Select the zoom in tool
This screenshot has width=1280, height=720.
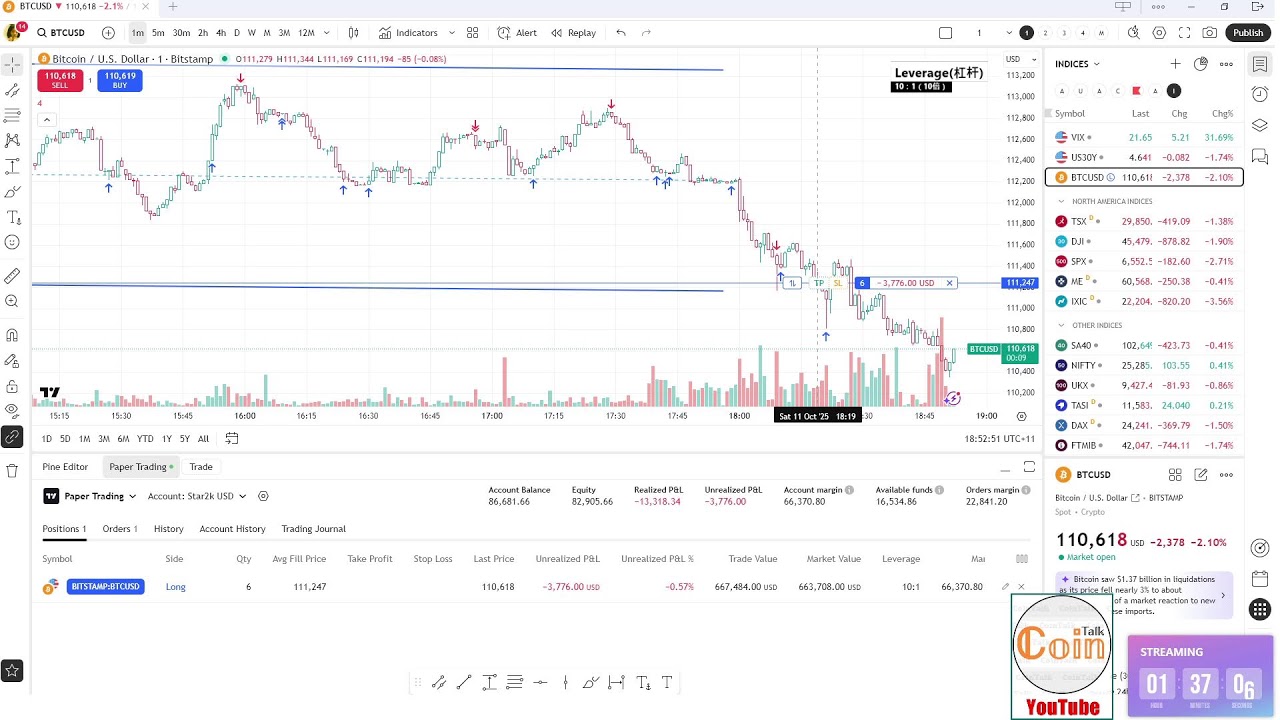(x=12, y=301)
